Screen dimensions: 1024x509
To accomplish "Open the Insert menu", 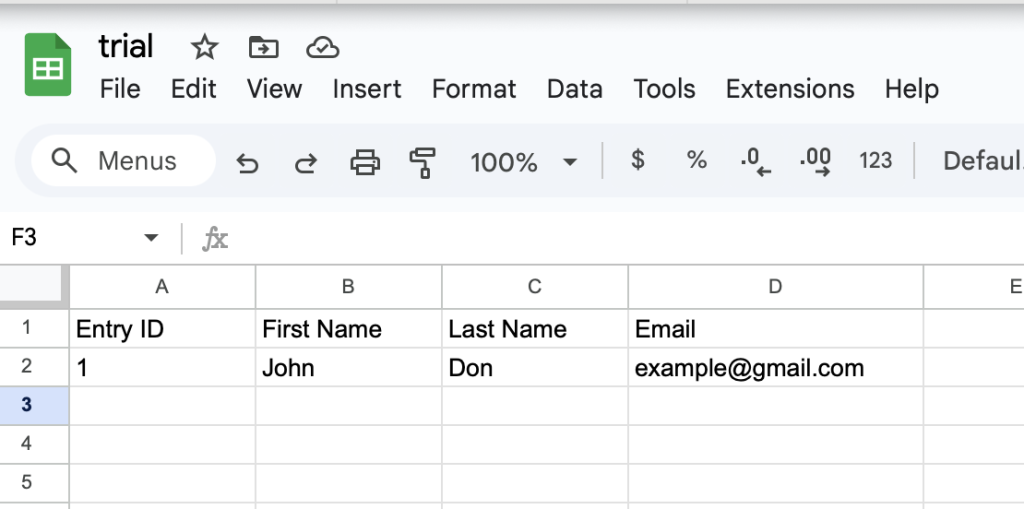I will pyautogui.click(x=367, y=89).
